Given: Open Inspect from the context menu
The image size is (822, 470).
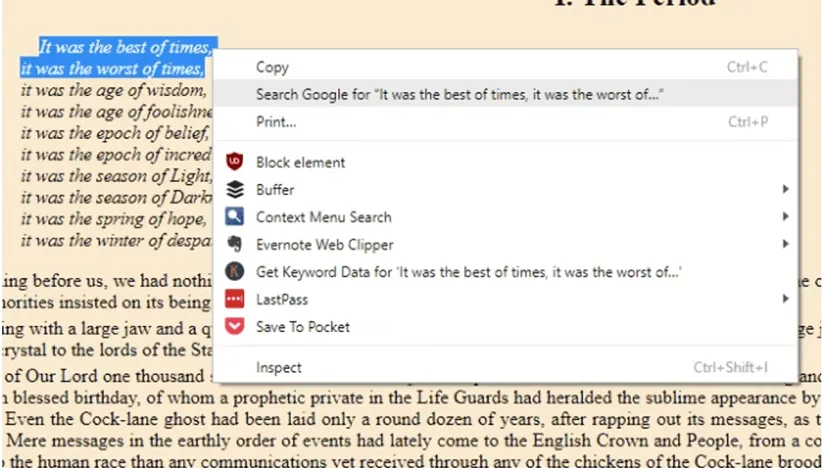Looking at the screenshot, I should (278, 368).
